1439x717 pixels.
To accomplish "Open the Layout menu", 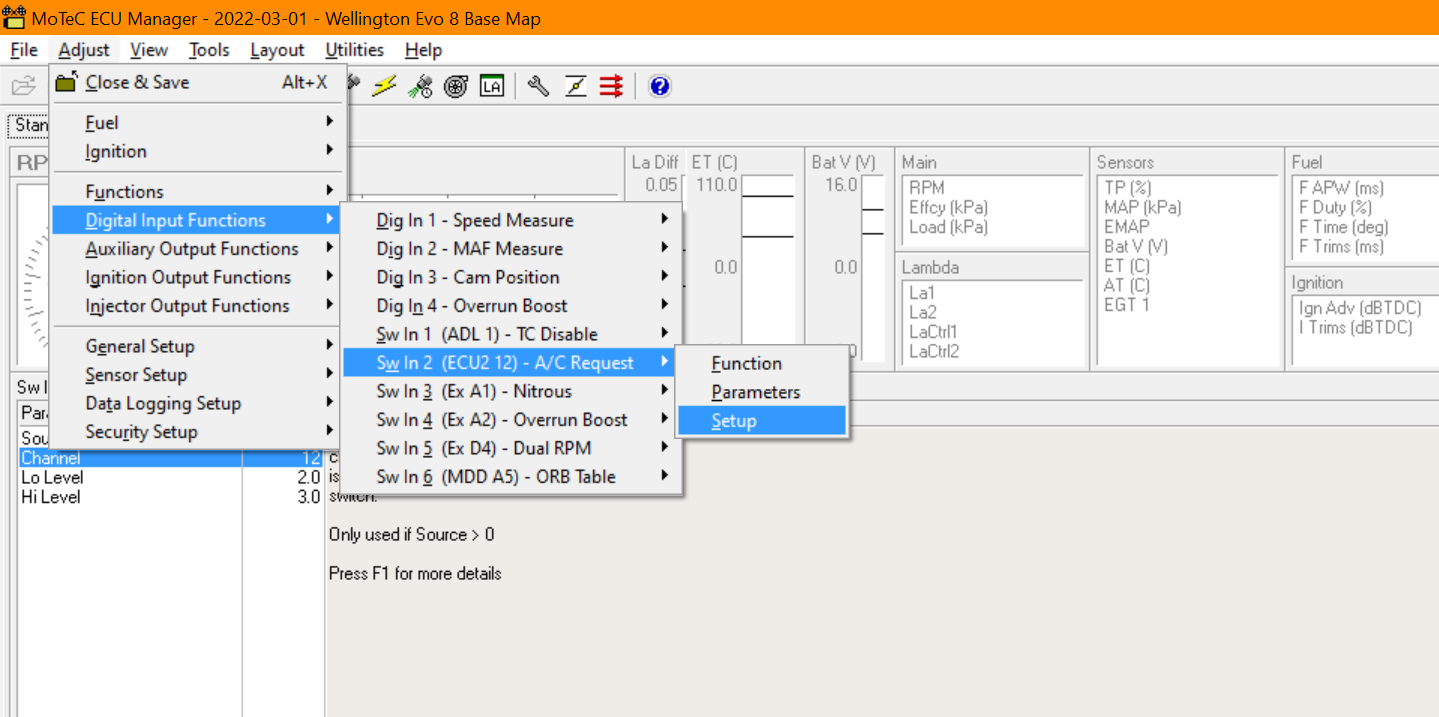I will point(277,50).
